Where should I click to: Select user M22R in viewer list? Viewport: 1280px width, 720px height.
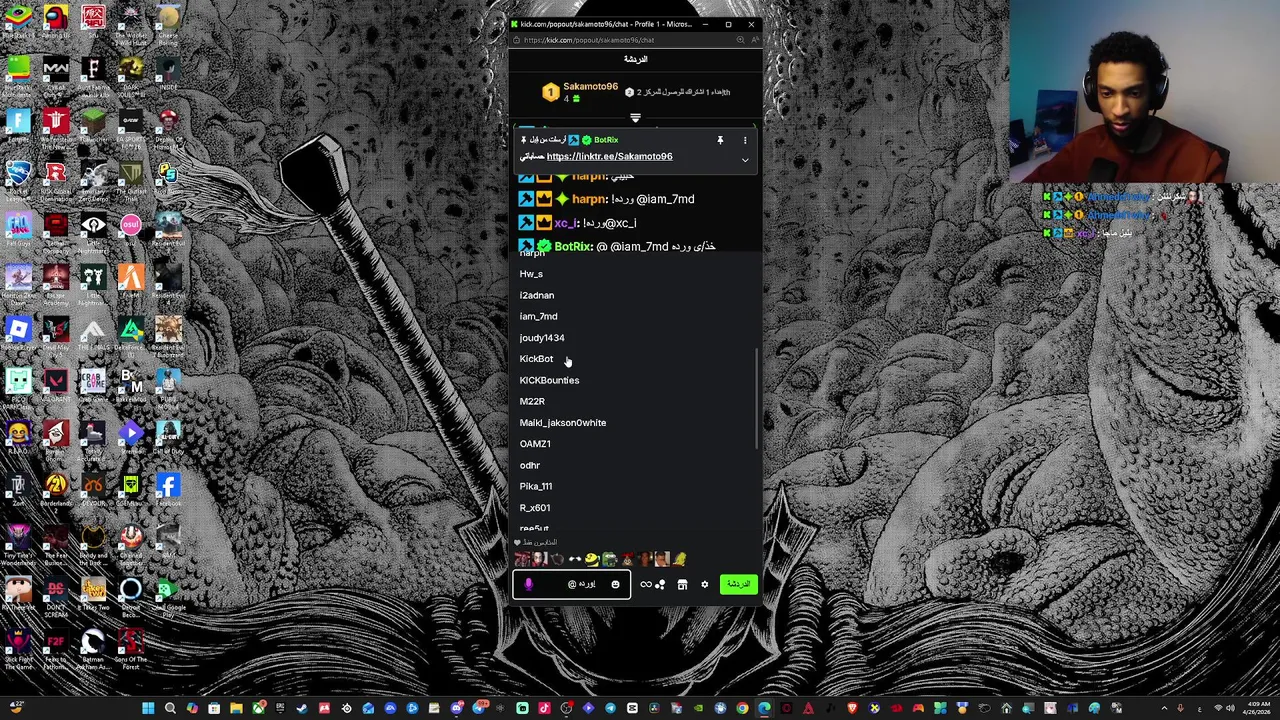coord(532,401)
